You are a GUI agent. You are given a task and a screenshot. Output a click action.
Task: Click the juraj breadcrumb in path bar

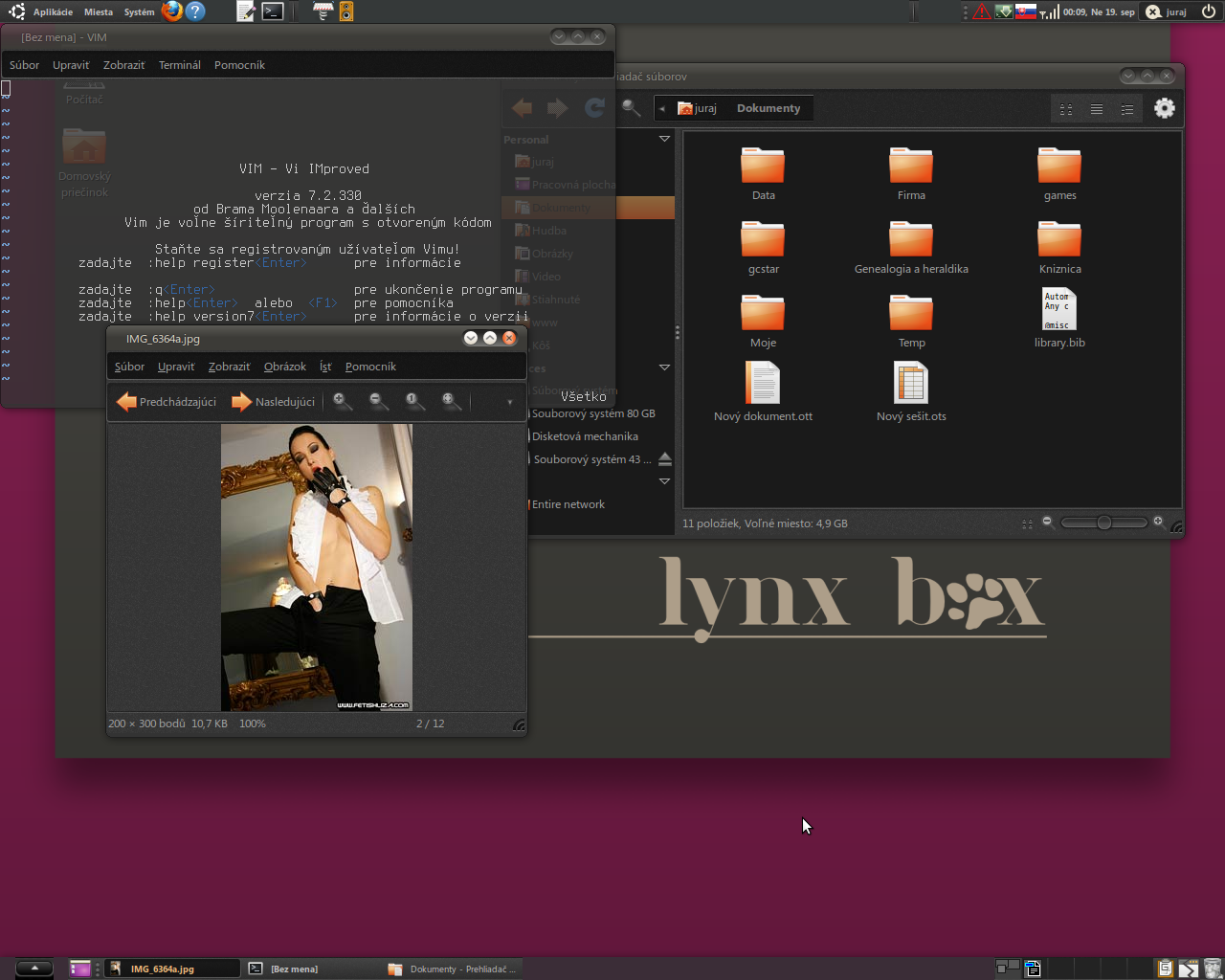coord(698,108)
